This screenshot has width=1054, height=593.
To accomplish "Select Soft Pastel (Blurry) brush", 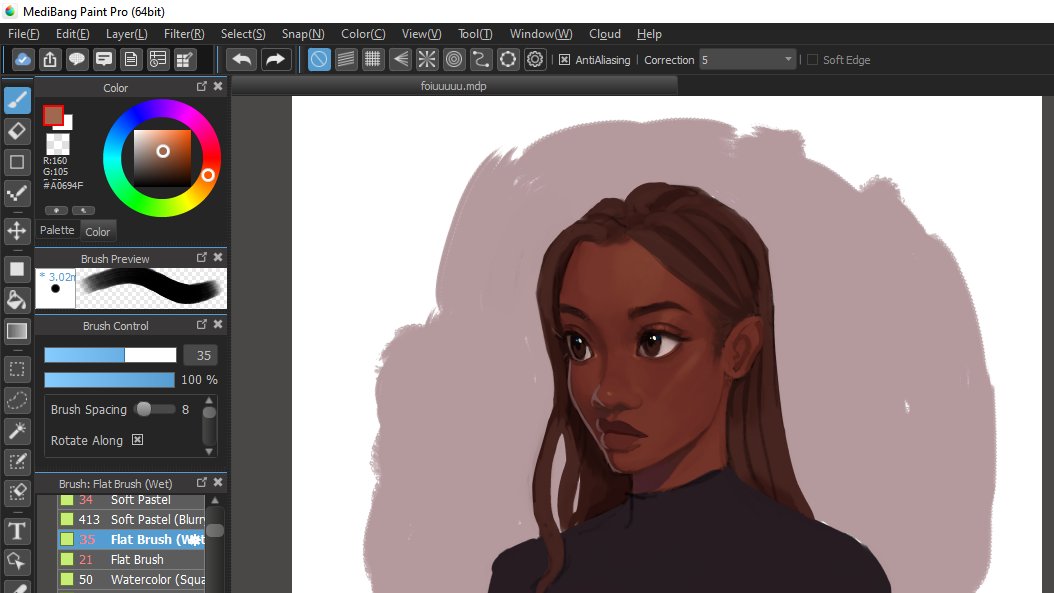I will tap(131, 519).
